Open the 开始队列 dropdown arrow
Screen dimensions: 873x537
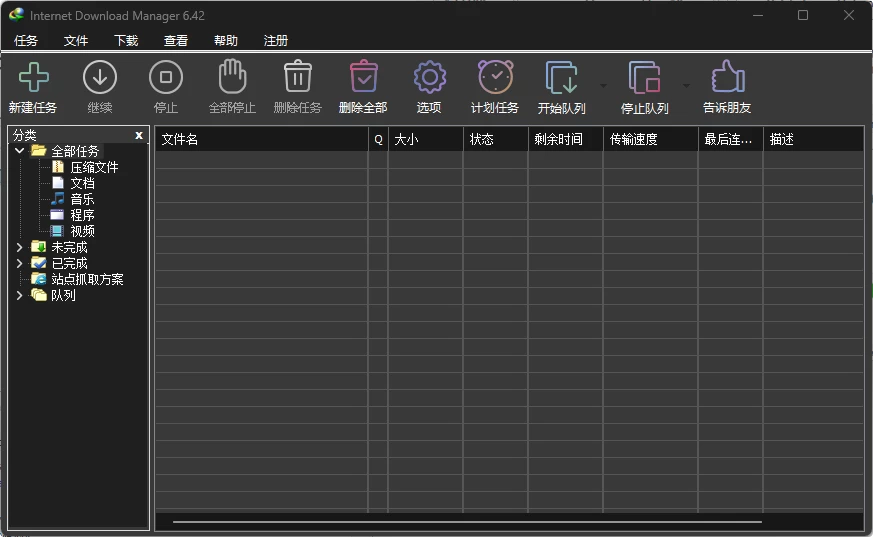(603, 86)
